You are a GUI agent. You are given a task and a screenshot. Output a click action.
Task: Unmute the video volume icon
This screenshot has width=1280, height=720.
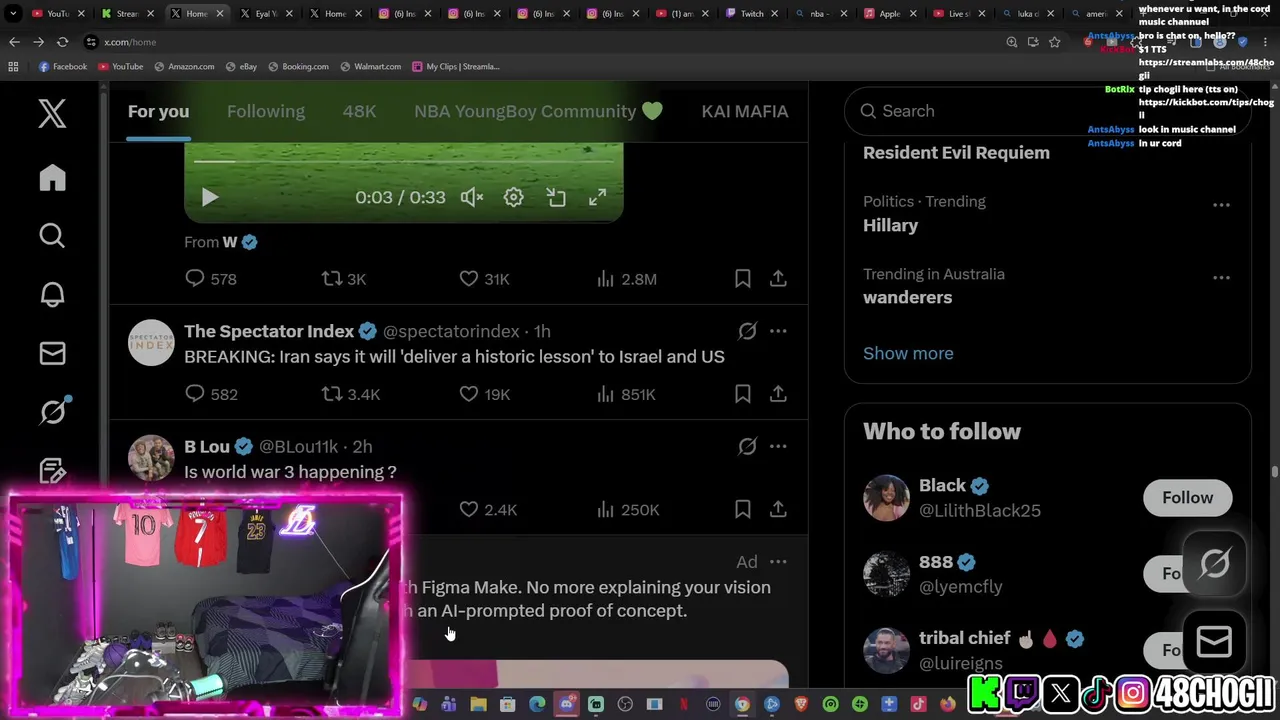(471, 197)
